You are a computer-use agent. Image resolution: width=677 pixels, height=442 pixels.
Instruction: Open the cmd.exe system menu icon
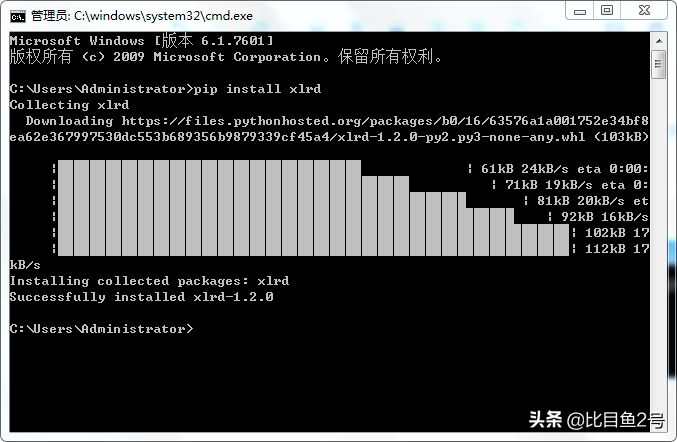point(17,16)
